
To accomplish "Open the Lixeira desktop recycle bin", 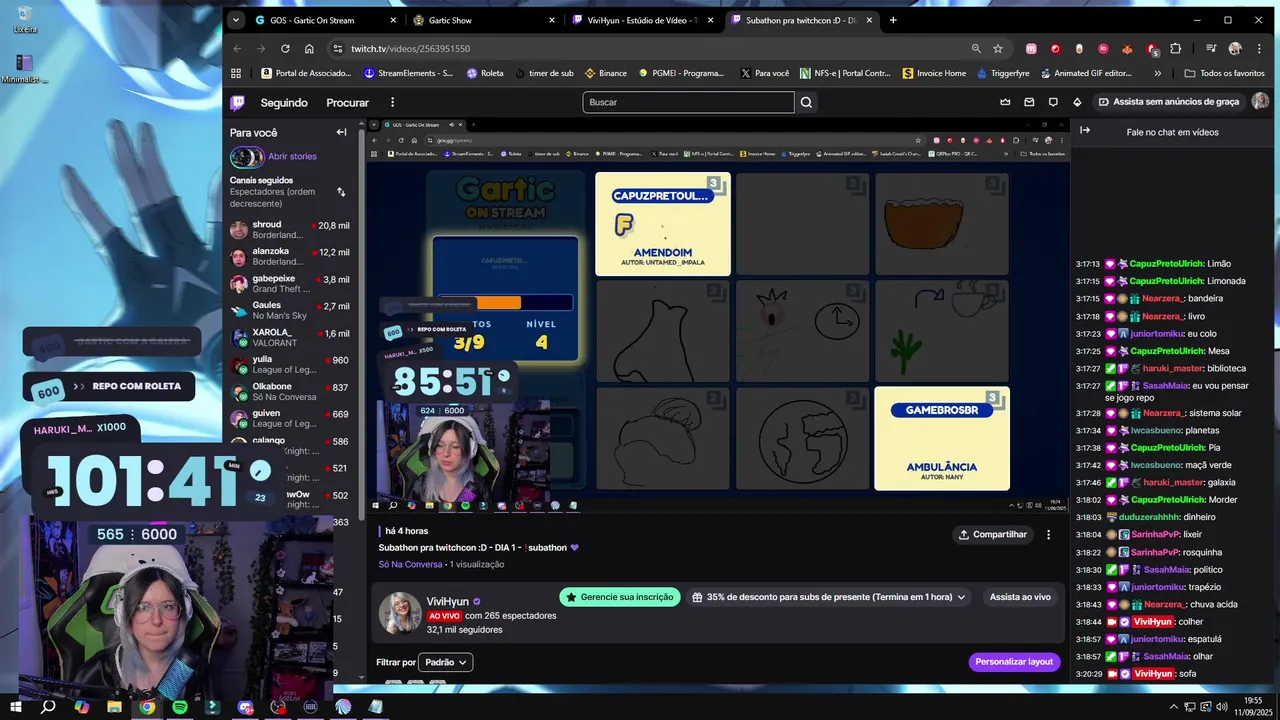I will click(25, 19).
